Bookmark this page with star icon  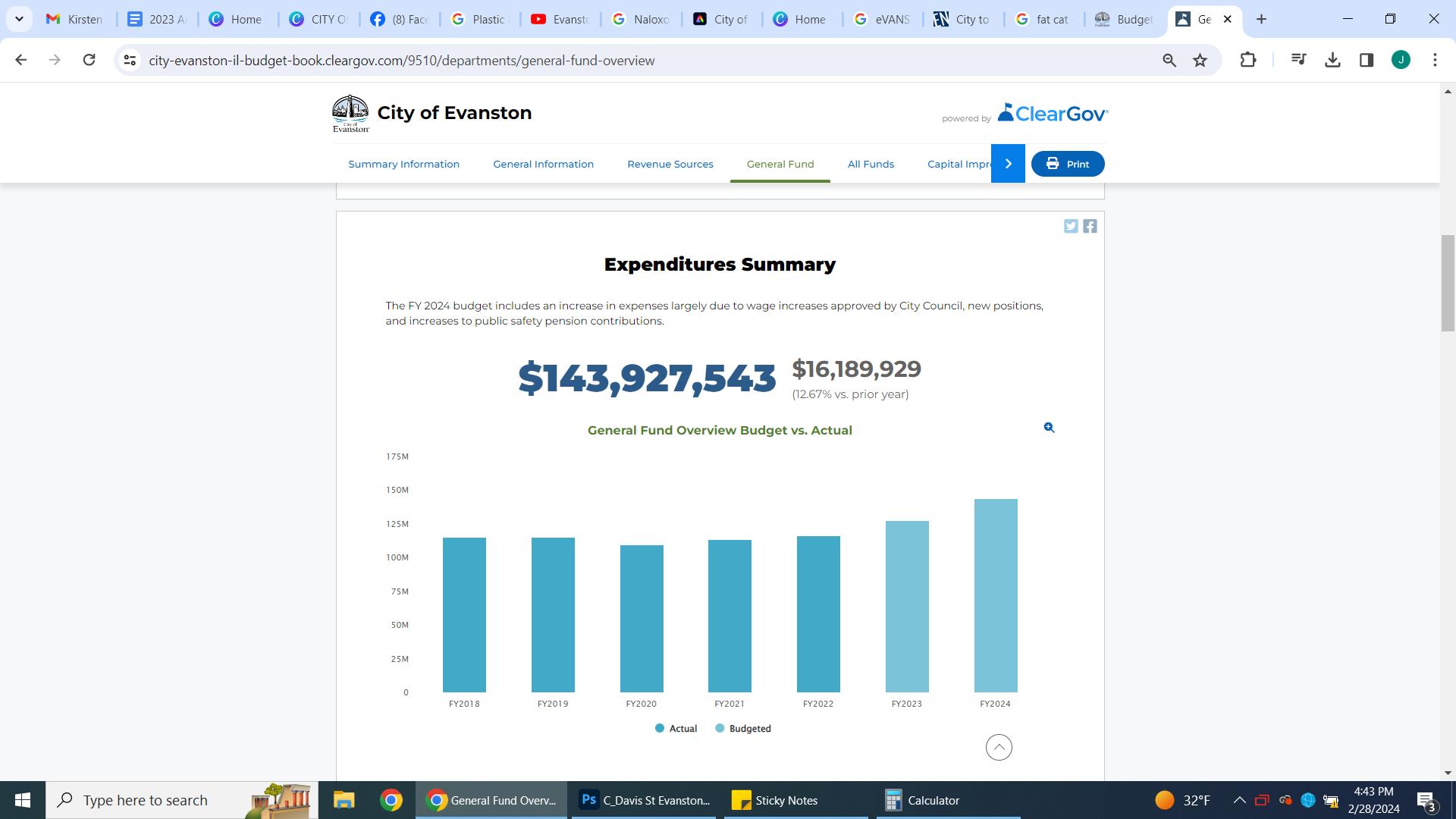click(x=1200, y=61)
